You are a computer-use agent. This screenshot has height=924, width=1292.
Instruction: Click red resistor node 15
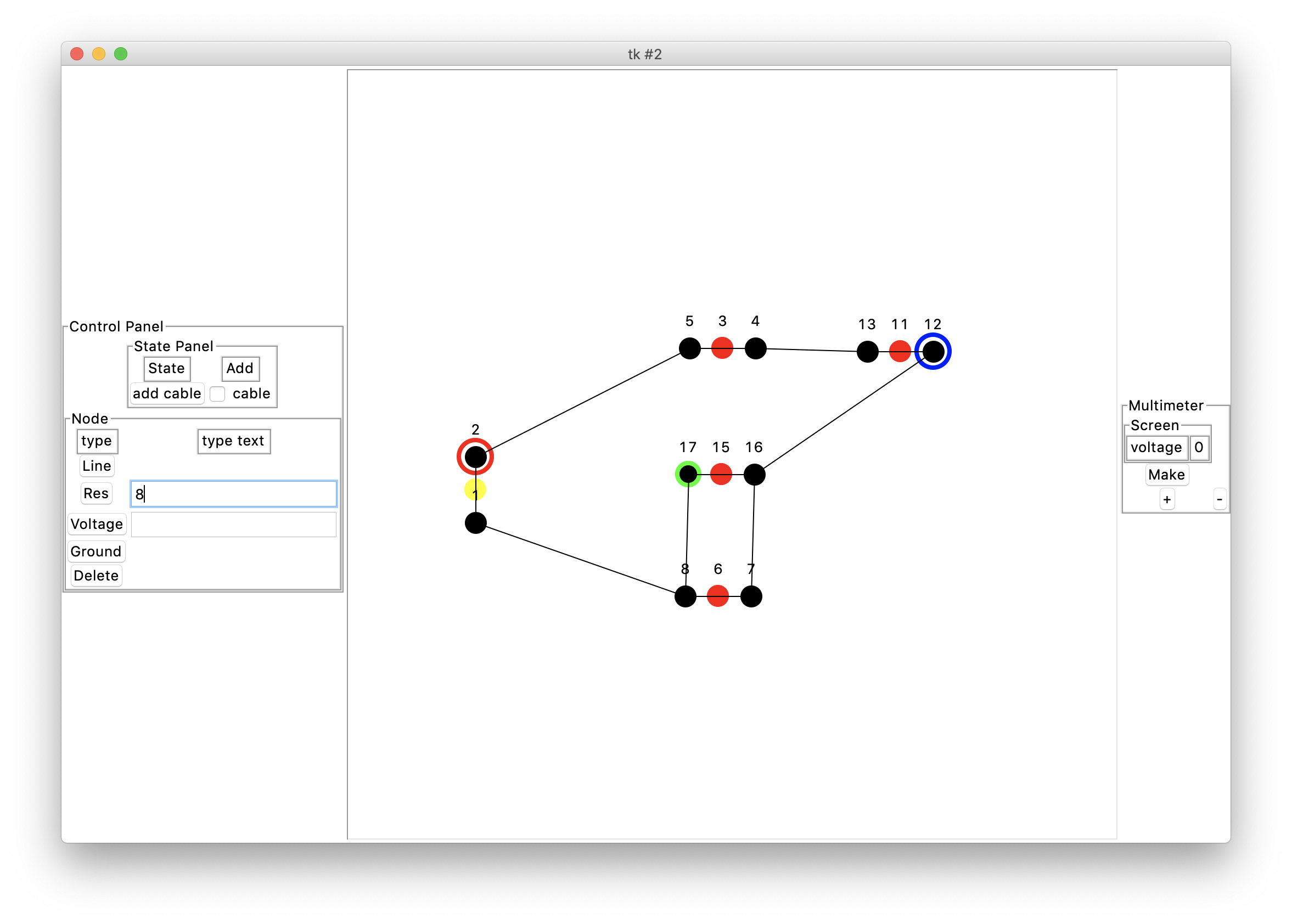pos(721,474)
